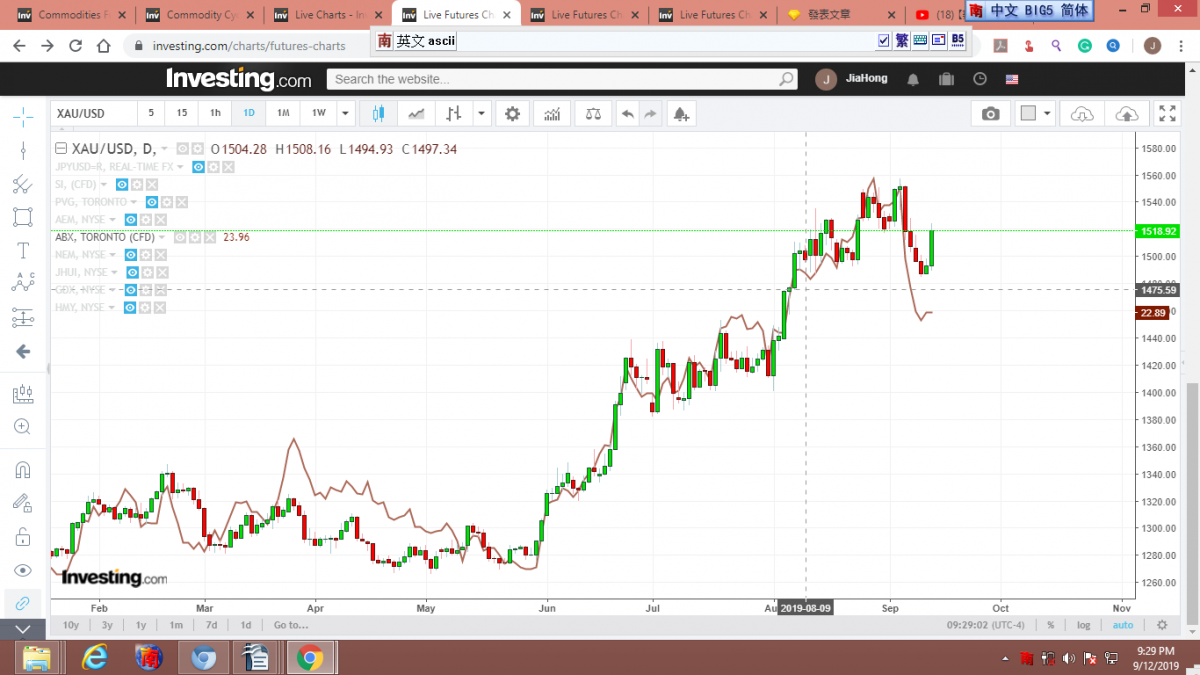Select the text annotation tool
This screenshot has width=1200, height=675.
[22, 251]
